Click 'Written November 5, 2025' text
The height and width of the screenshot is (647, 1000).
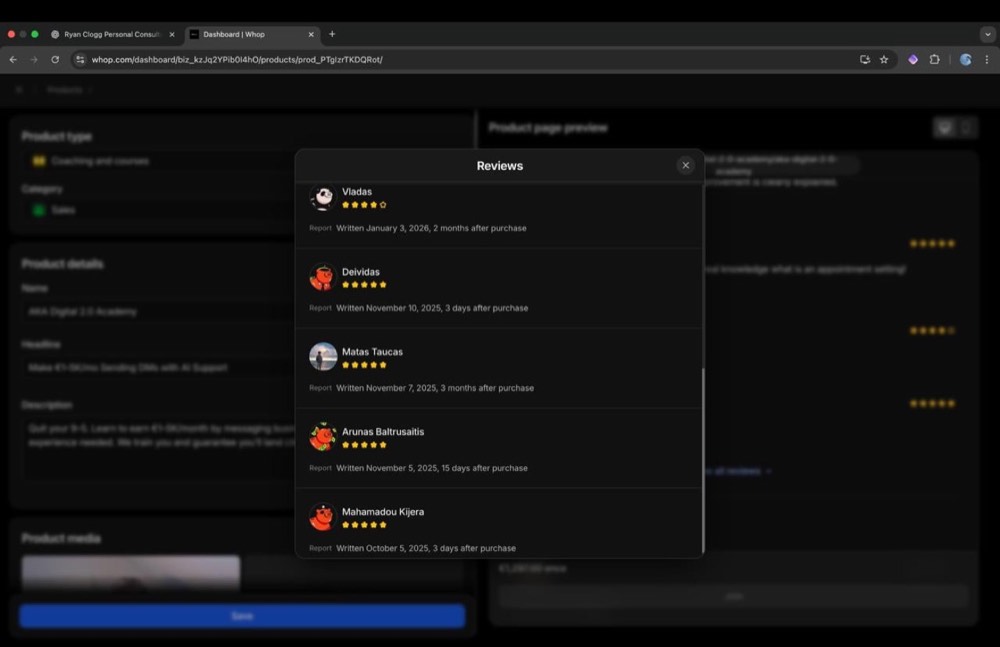(386, 468)
